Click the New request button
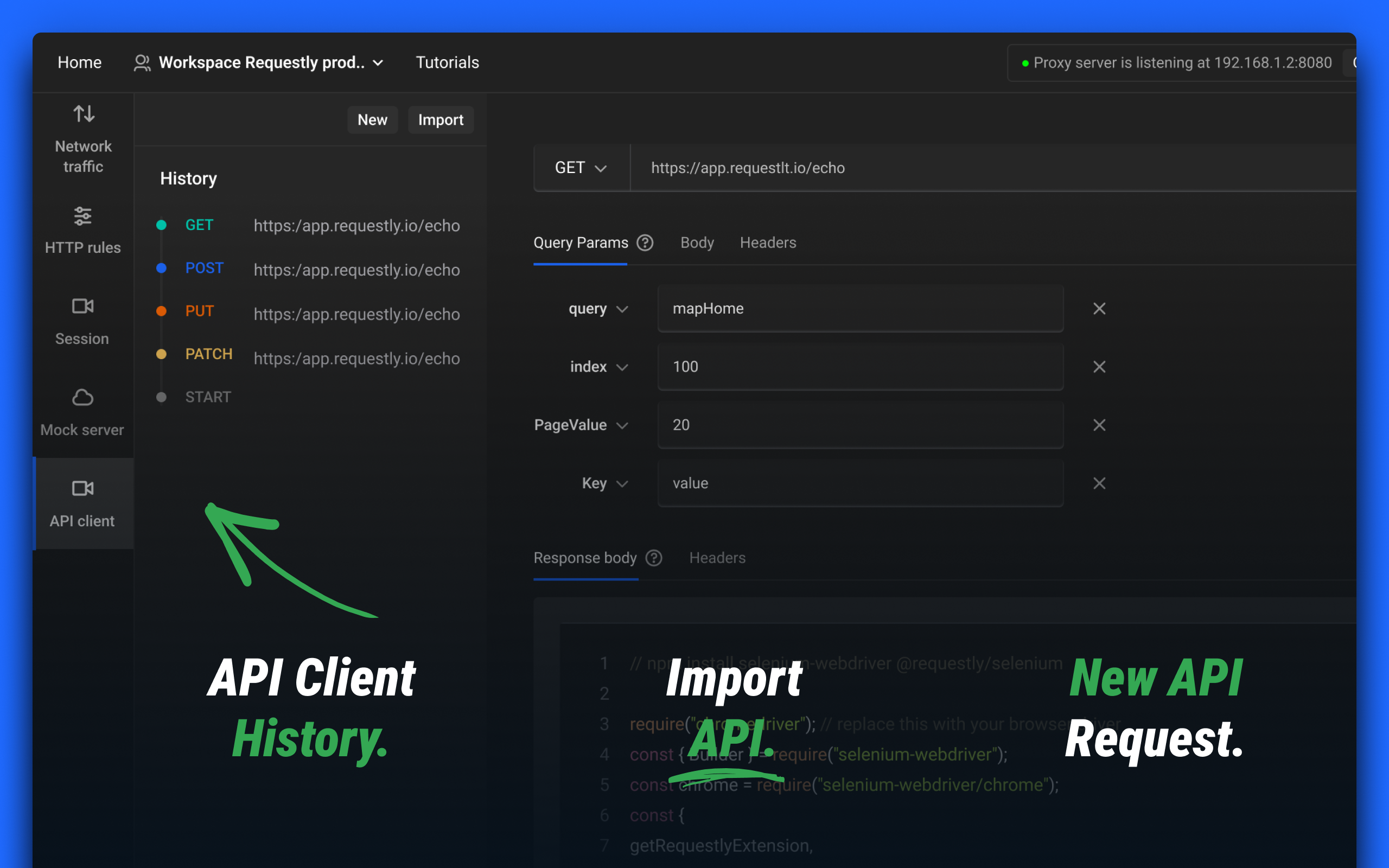This screenshot has width=1389, height=868. point(373,119)
